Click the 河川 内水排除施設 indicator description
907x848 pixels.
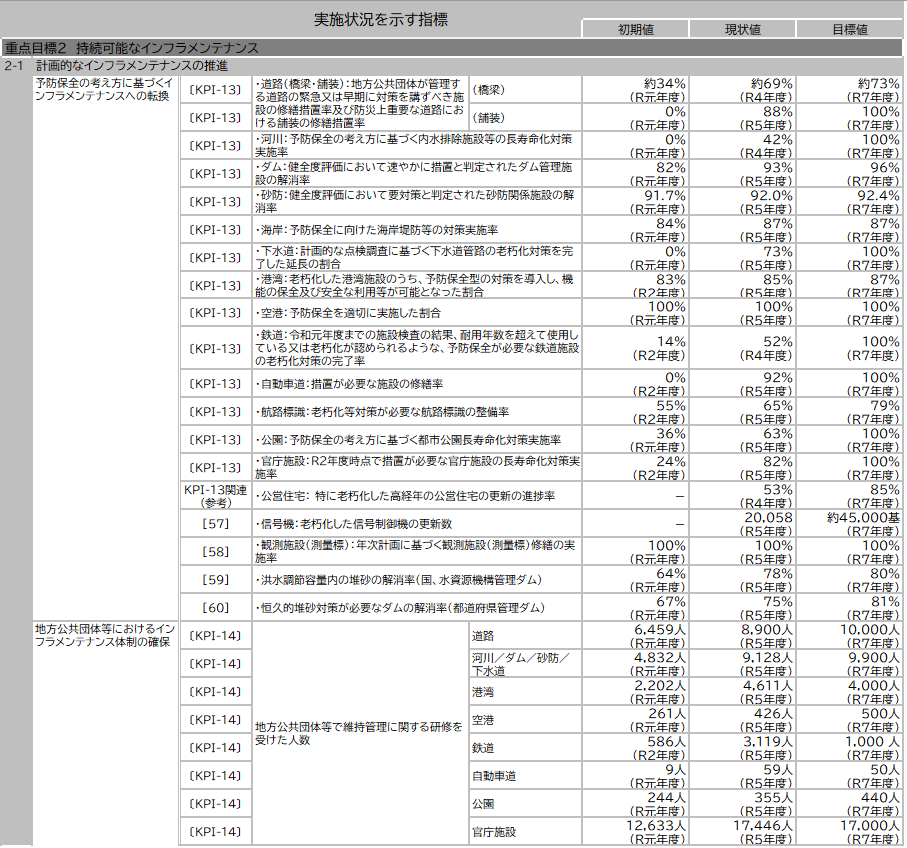[416, 146]
